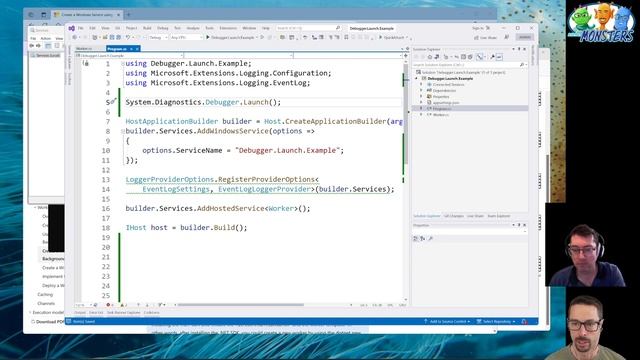Switch to the Git Changes panel tab
This screenshot has height=360, width=640.
454,216
